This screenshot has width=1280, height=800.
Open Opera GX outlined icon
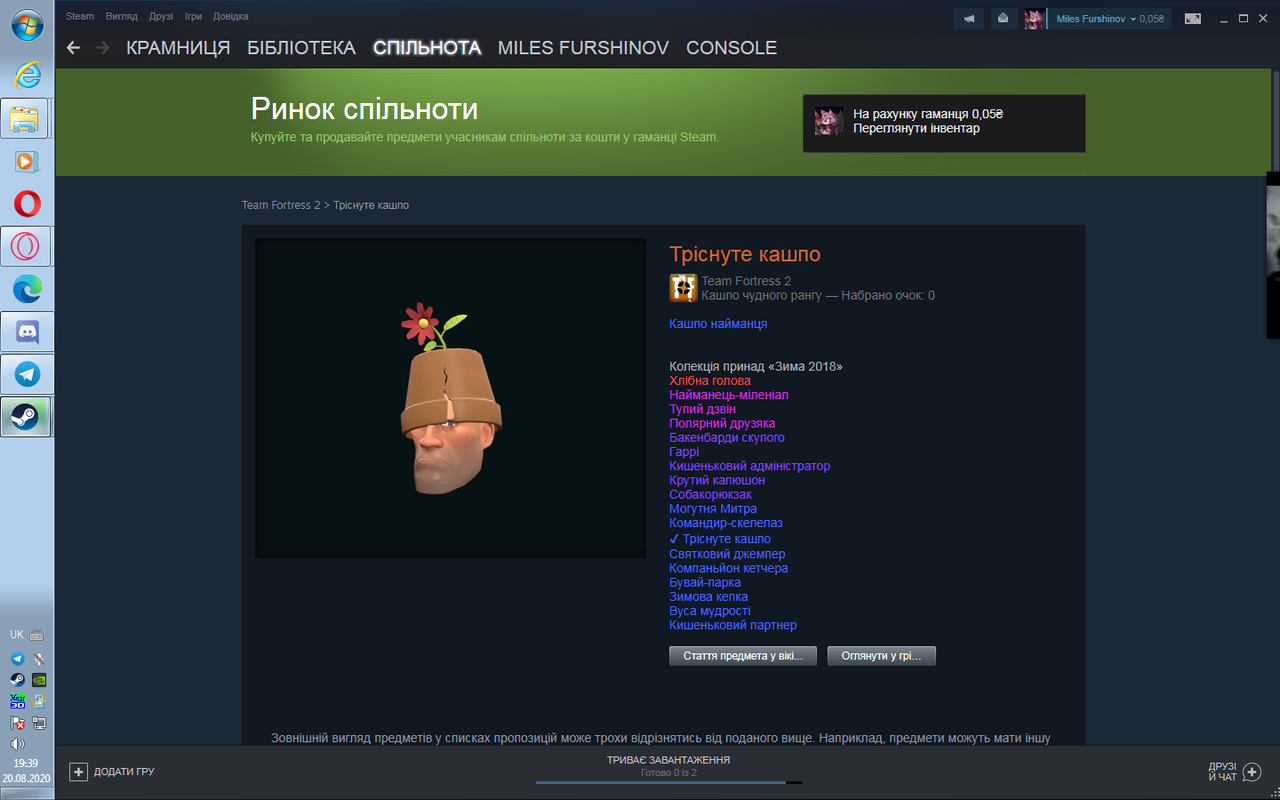[27, 246]
